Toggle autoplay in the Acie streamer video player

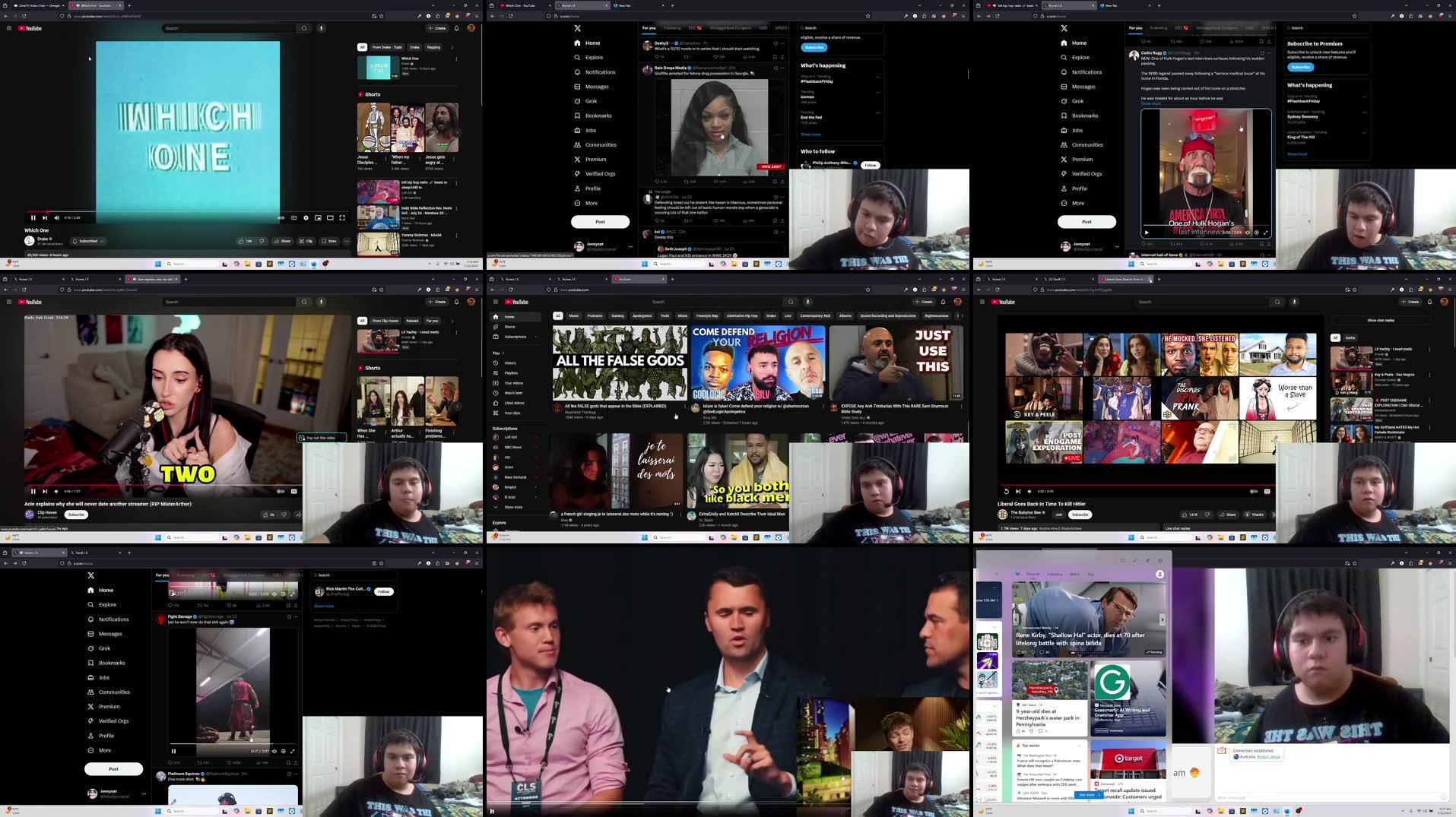tap(281, 491)
